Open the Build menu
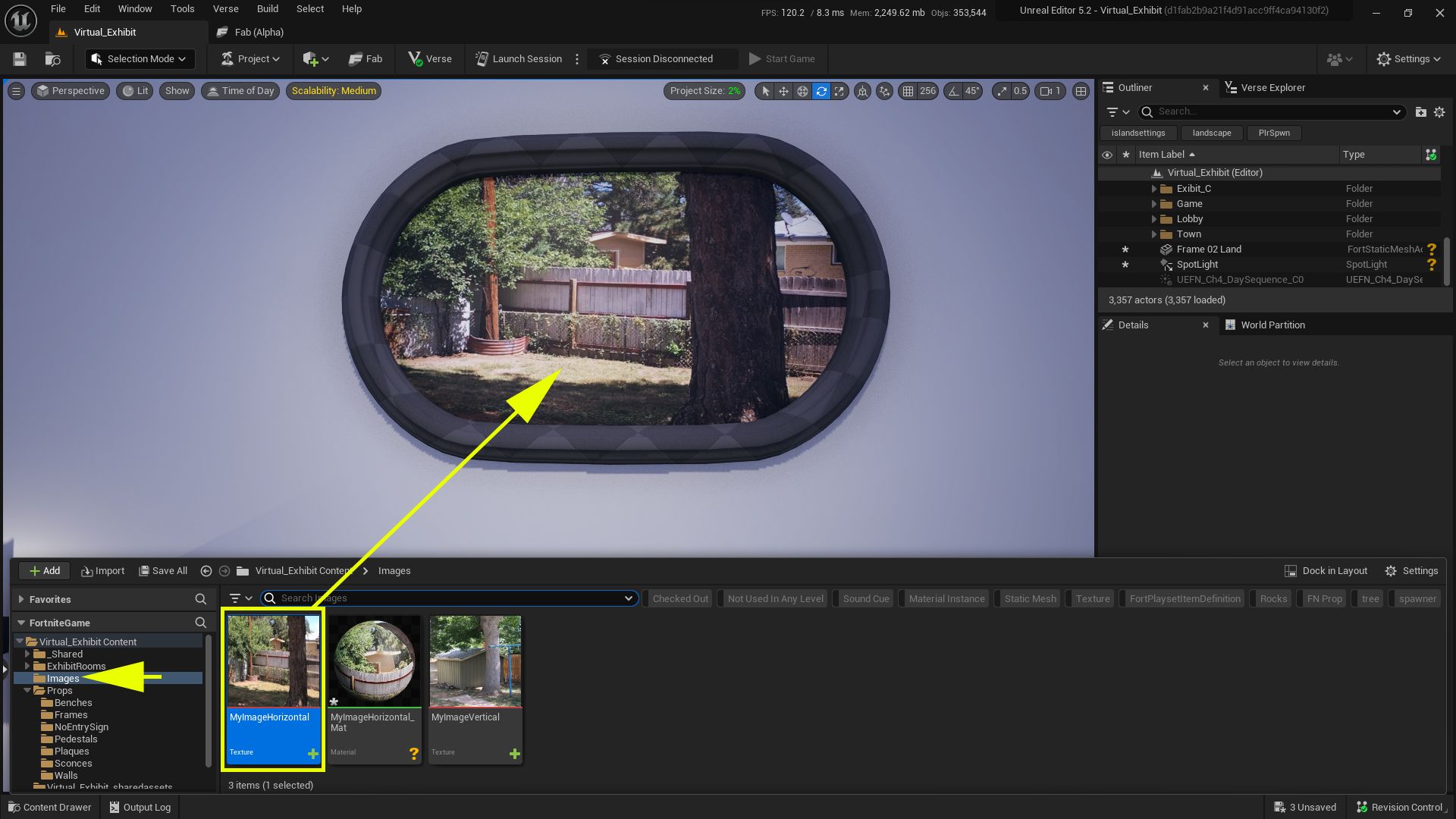This screenshot has width=1456, height=819. [x=268, y=9]
